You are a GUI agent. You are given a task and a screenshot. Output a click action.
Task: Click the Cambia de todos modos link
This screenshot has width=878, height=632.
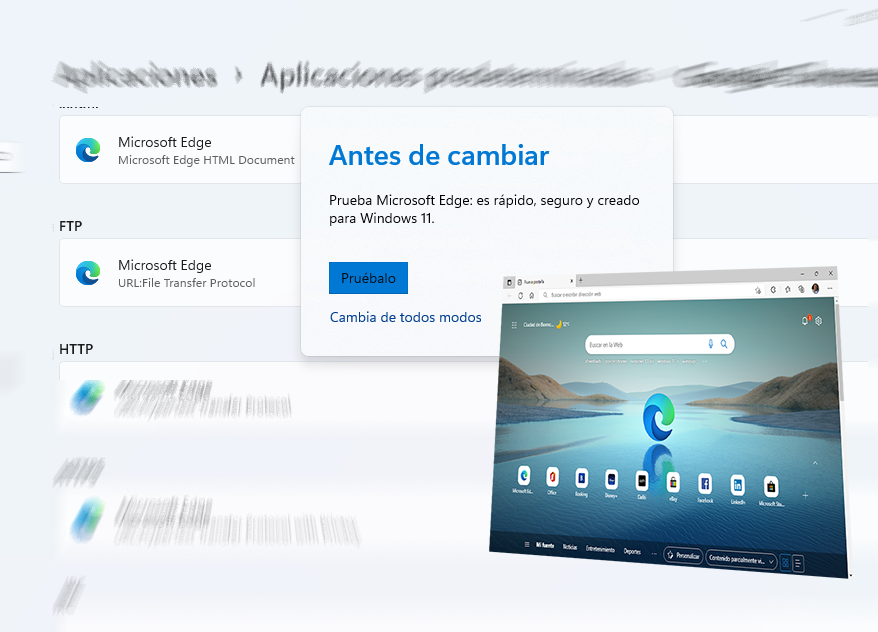click(405, 317)
